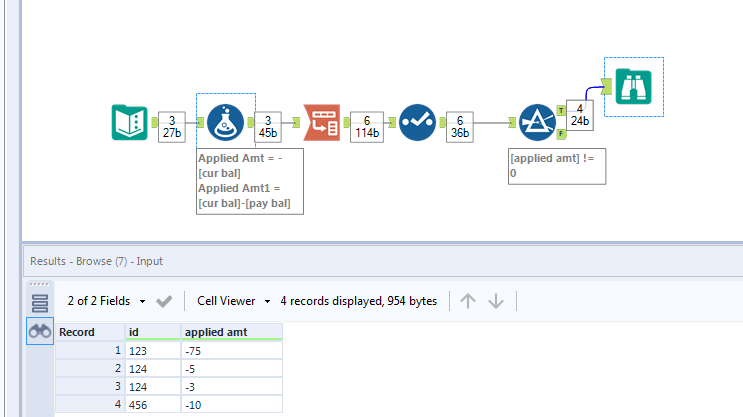Click the up arrow to go to previous record

pos(468,301)
